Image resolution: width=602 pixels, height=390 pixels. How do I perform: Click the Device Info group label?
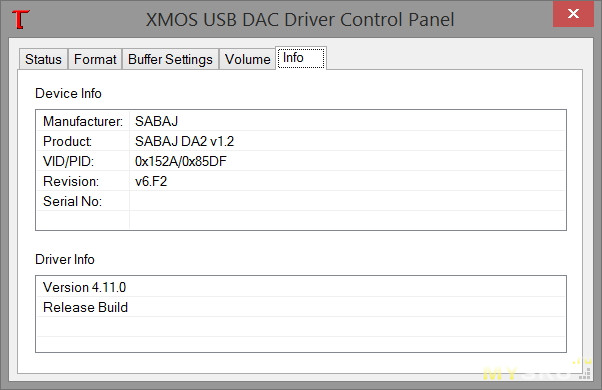click(68, 93)
